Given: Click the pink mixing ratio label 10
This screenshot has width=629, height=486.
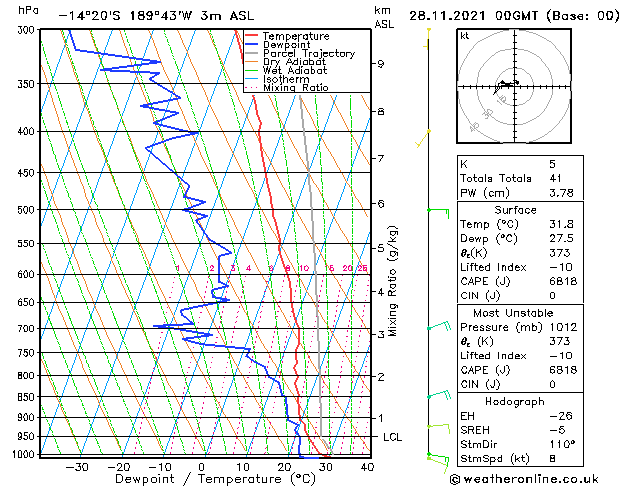Looking at the screenshot, I should (304, 268).
